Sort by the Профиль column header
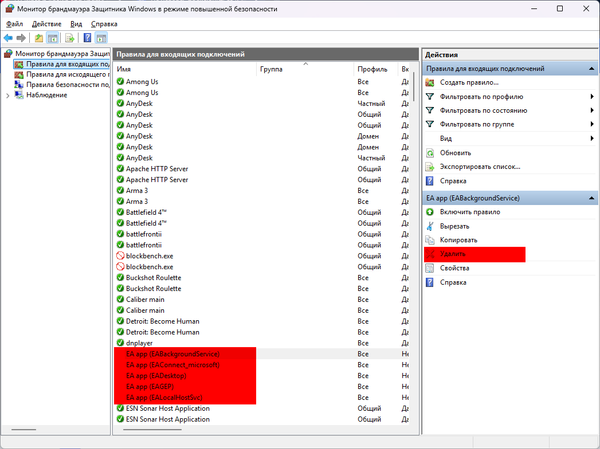 coord(376,69)
